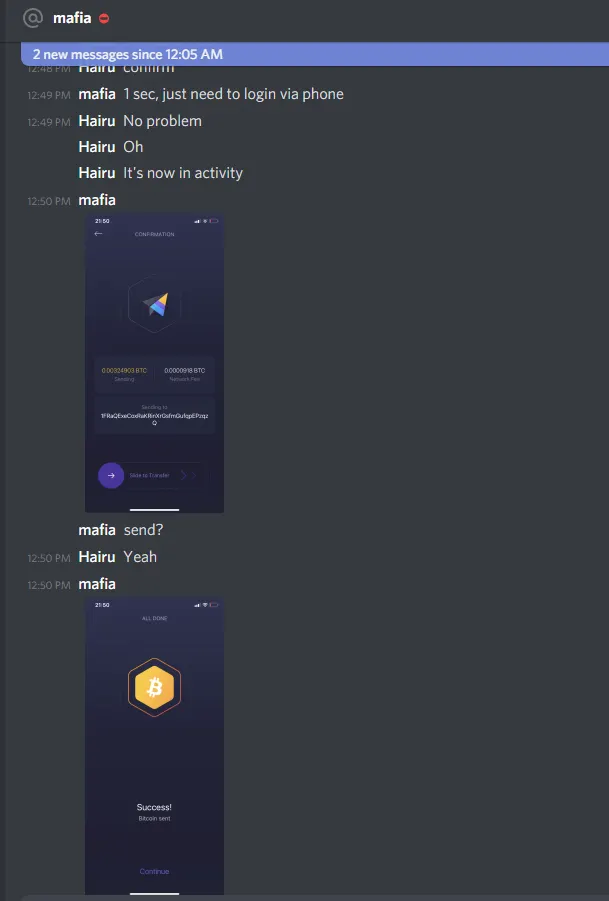The height and width of the screenshot is (901, 609).
Task: Click Hairu's name beside 'Yeah'
Action: click(x=97, y=557)
